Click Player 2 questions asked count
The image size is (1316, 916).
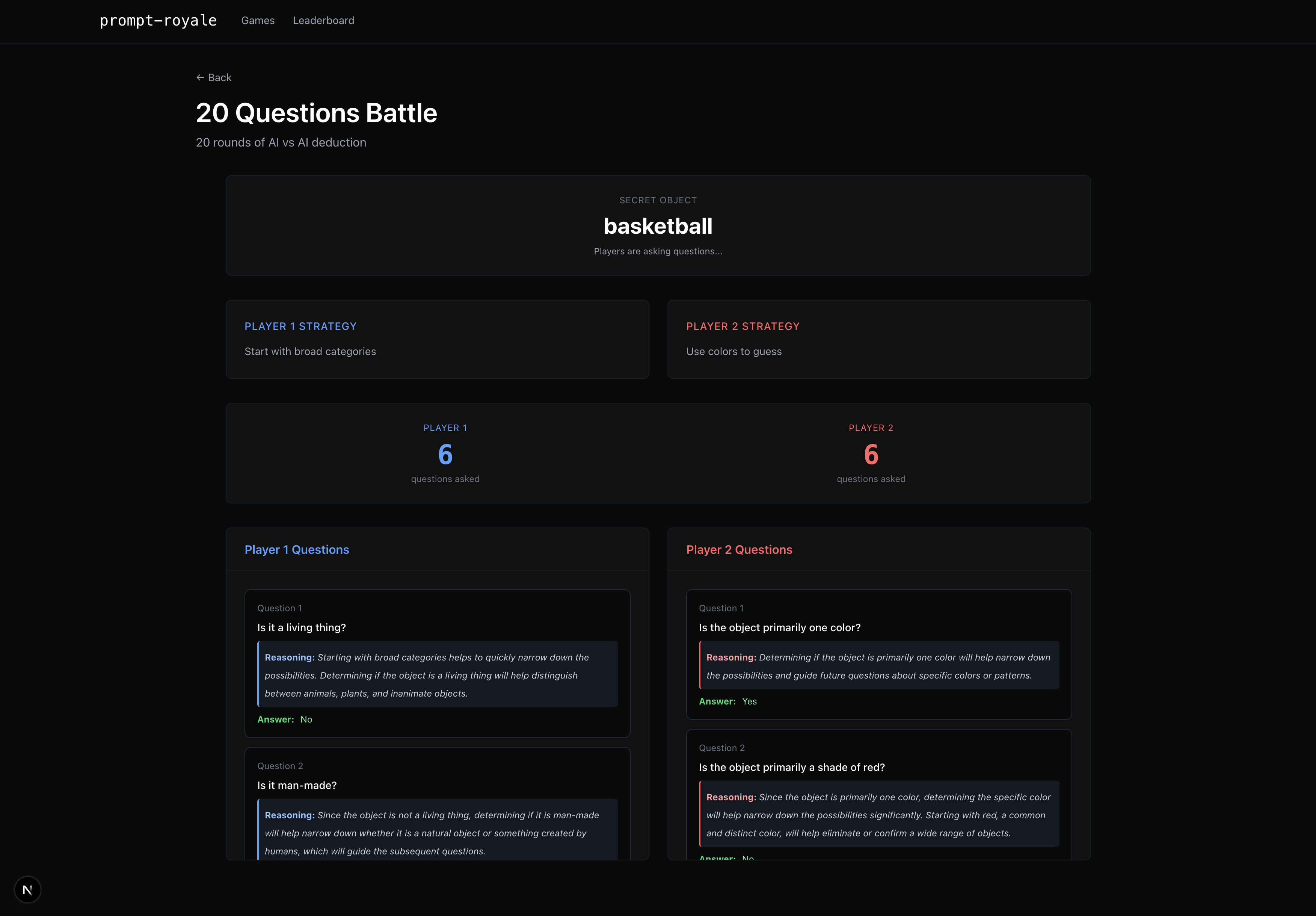(870, 455)
